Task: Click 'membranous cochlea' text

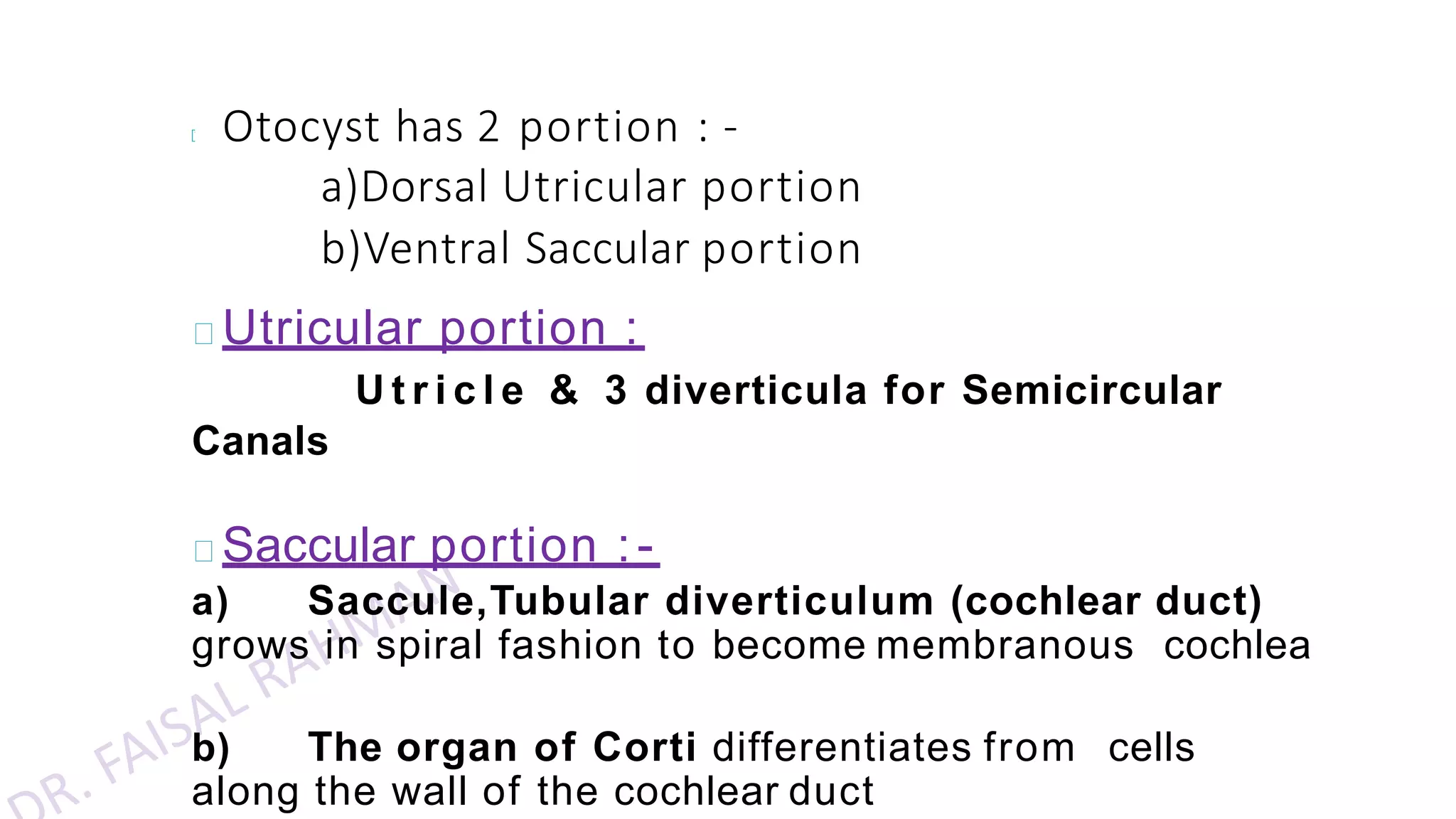Action: tap(1093, 646)
